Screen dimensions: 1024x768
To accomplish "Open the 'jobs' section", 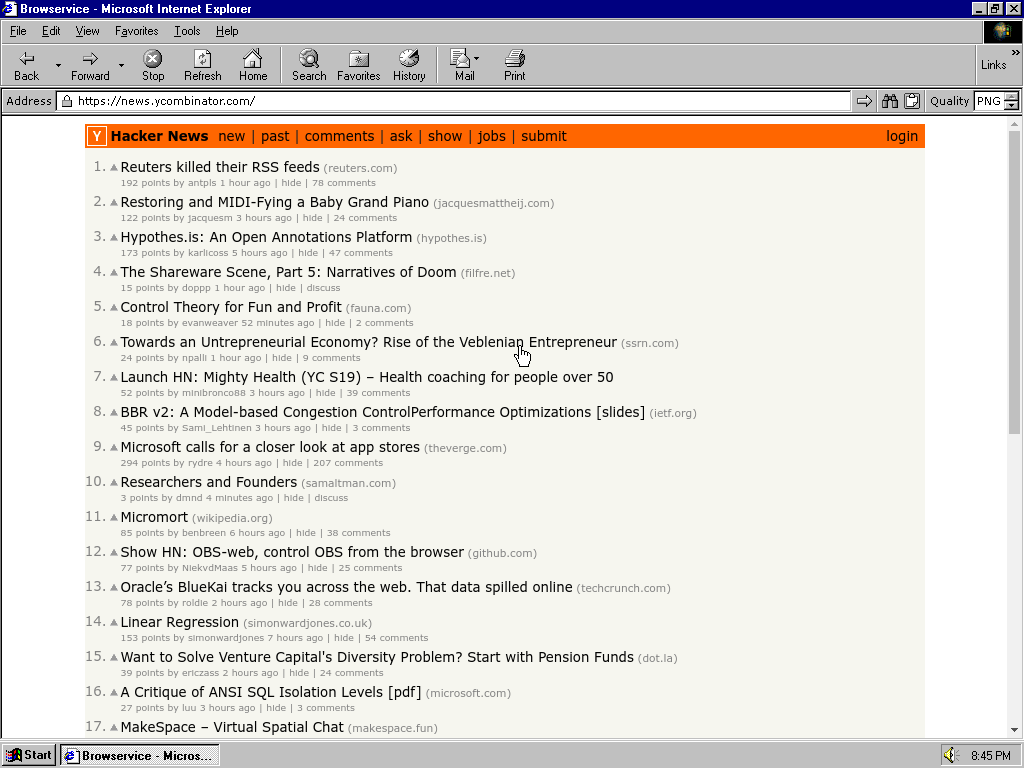I will [491, 136].
